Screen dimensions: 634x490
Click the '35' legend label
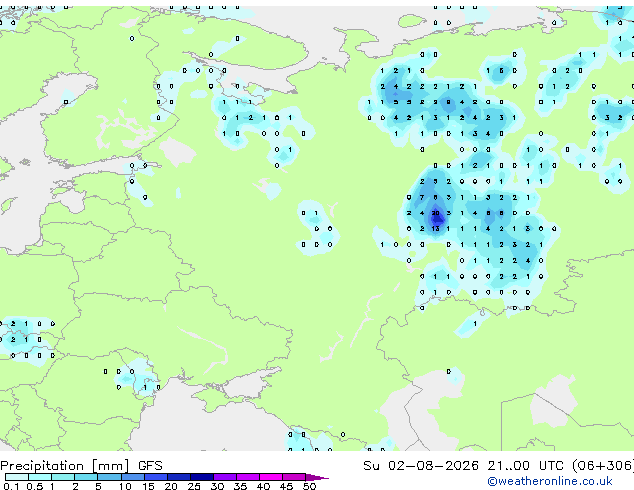240,486
